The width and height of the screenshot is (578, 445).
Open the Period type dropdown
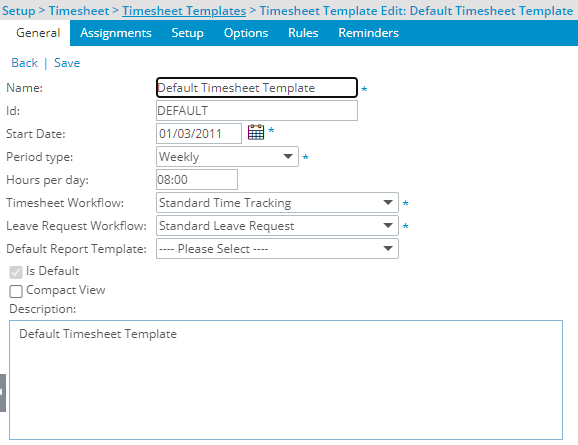click(x=227, y=157)
